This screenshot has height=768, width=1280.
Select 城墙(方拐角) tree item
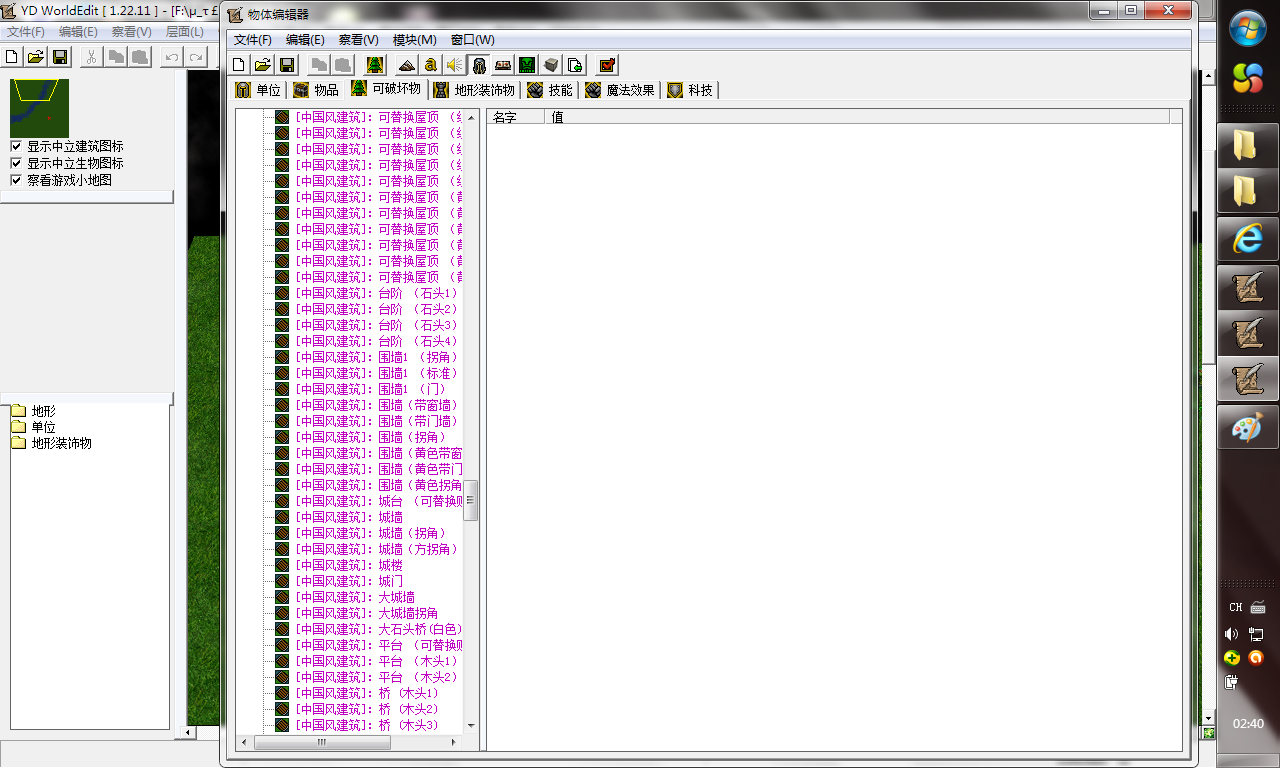tap(376, 549)
